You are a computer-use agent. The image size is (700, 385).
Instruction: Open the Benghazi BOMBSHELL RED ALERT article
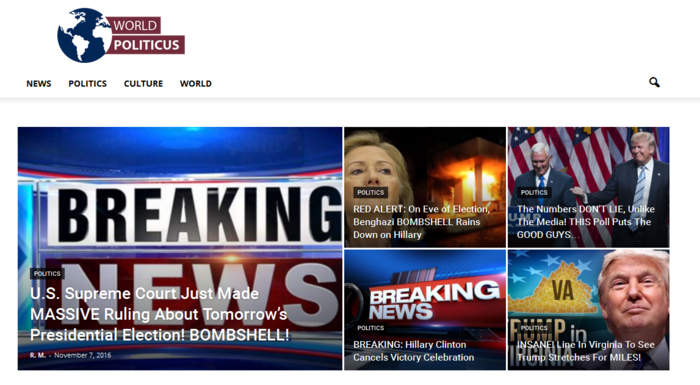click(x=421, y=222)
